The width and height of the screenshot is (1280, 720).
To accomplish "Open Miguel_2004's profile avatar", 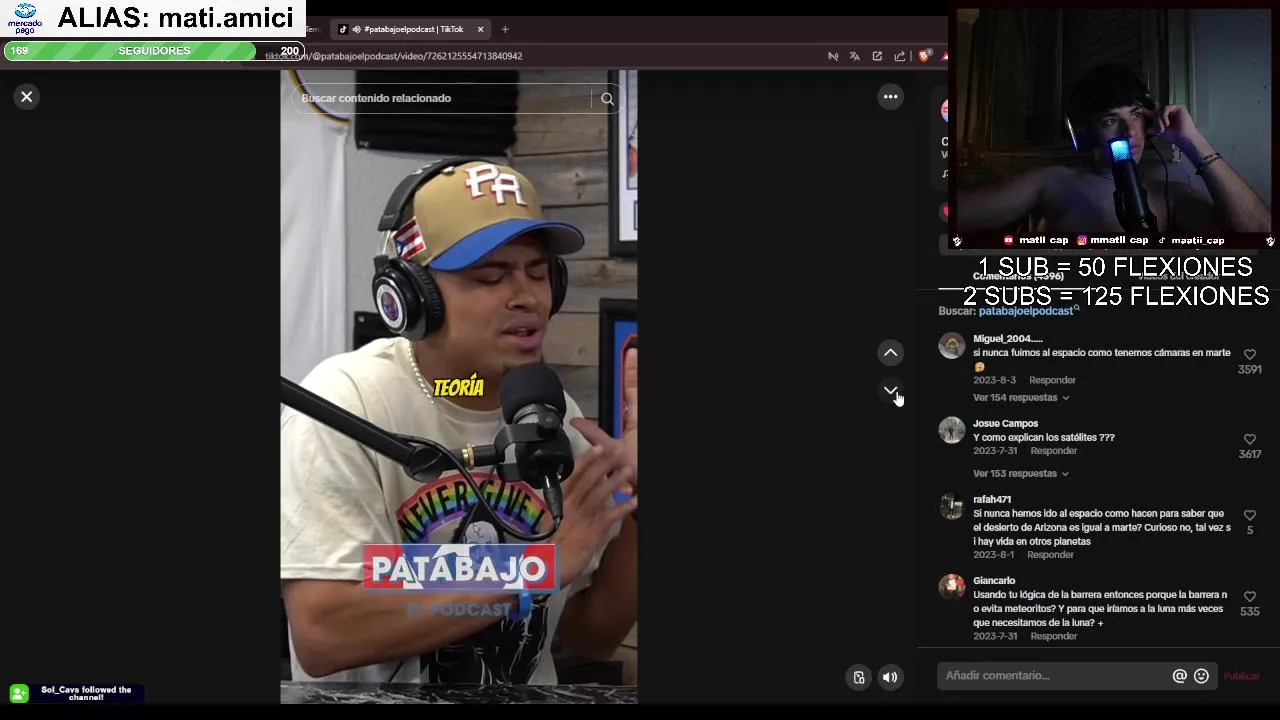I will point(952,346).
